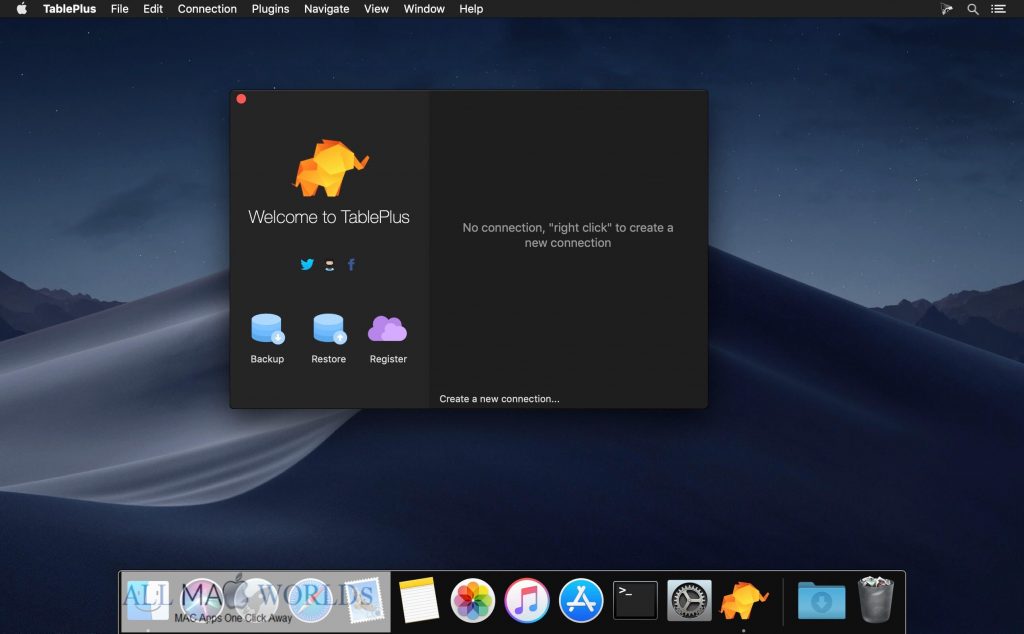Open the View menu
Viewport: 1024px width, 634px height.
click(x=376, y=8)
